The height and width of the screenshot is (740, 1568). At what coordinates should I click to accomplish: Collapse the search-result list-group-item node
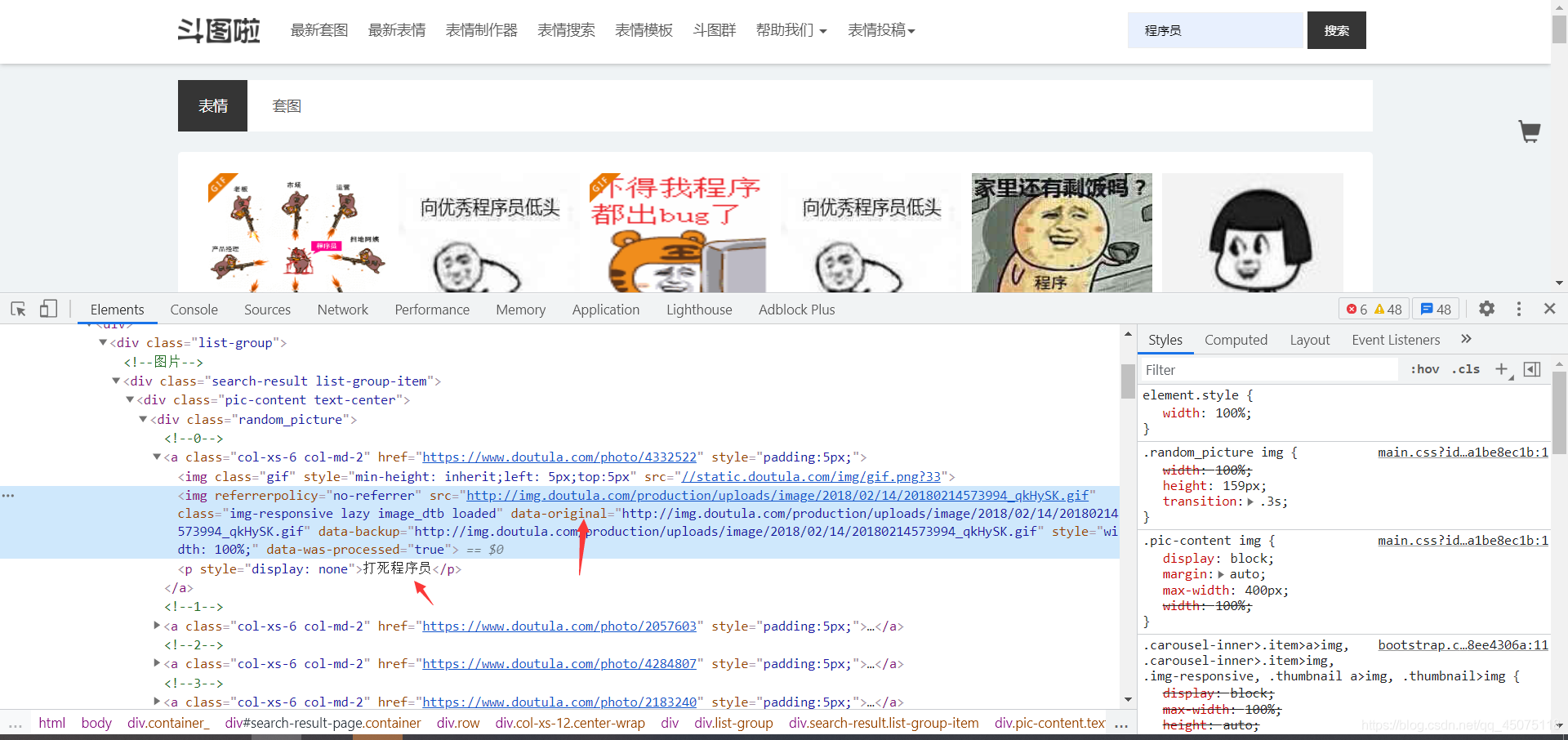[x=116, y=381]
